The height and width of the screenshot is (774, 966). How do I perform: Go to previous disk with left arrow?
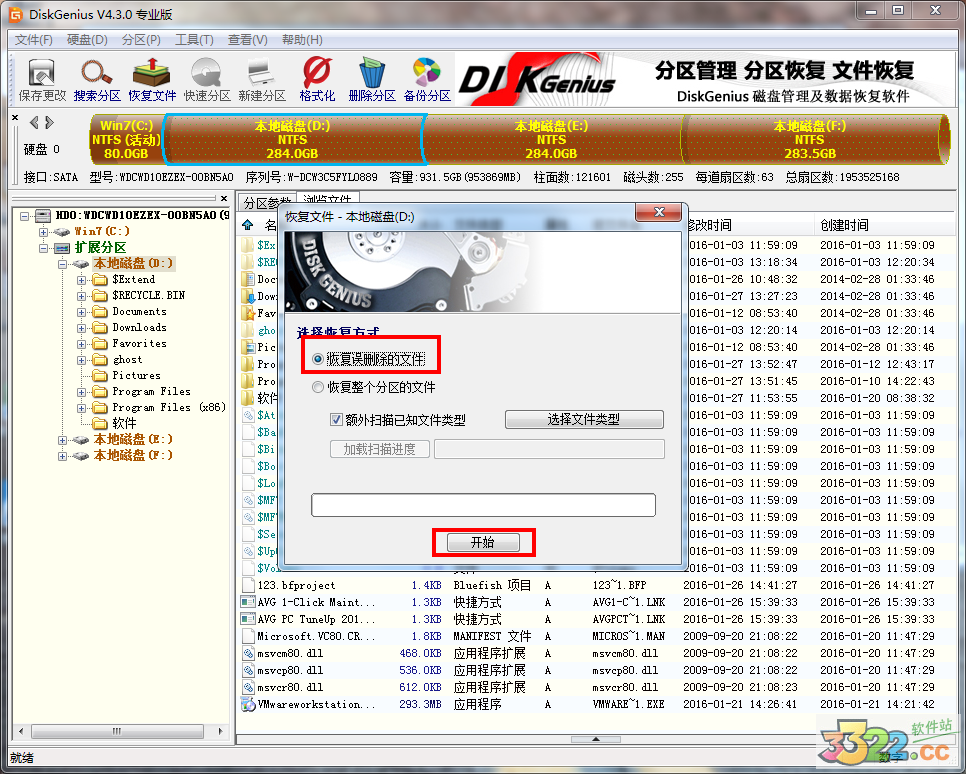(34, 123)
